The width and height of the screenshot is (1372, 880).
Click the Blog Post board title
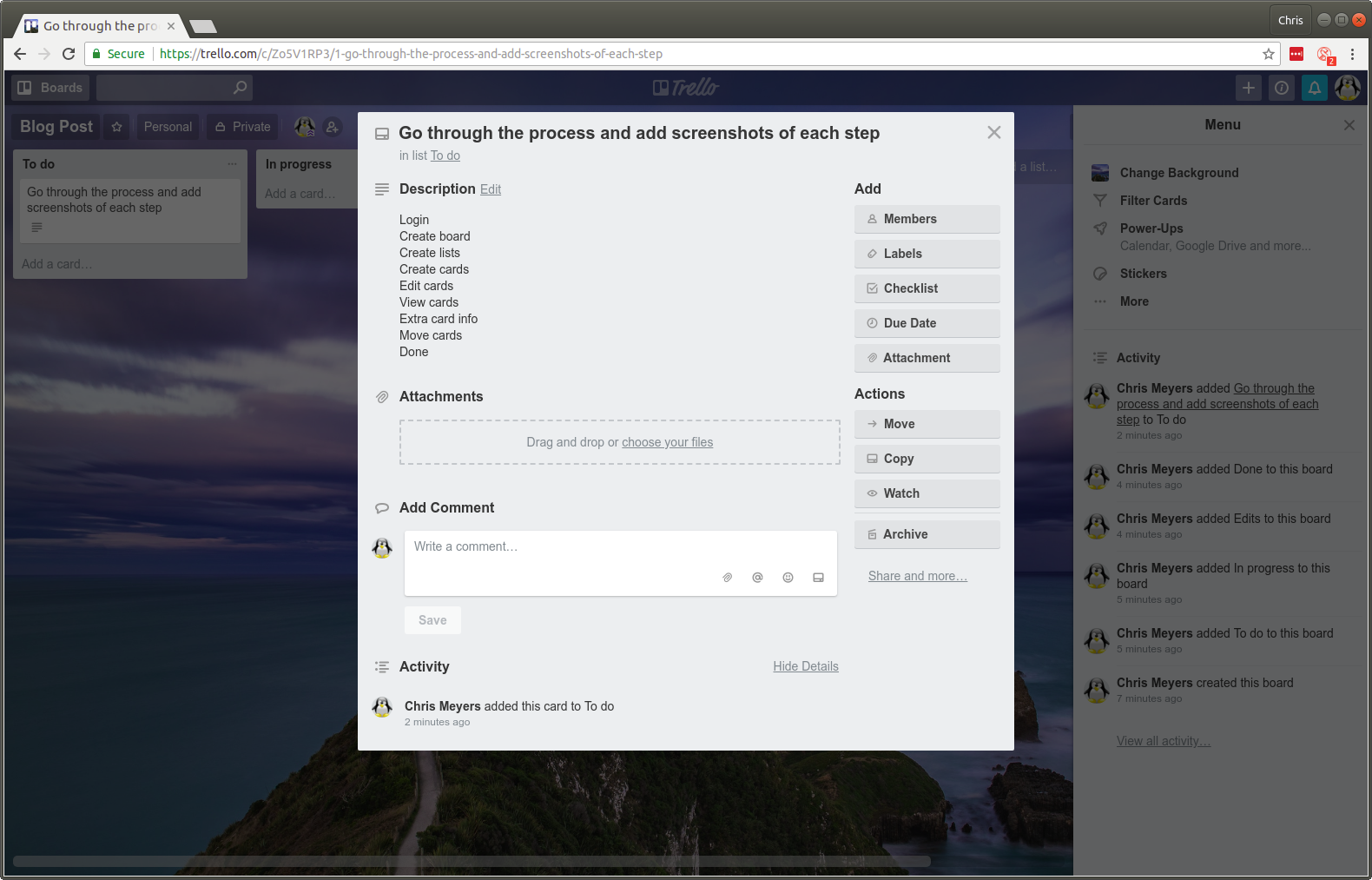tap(56, 127)
